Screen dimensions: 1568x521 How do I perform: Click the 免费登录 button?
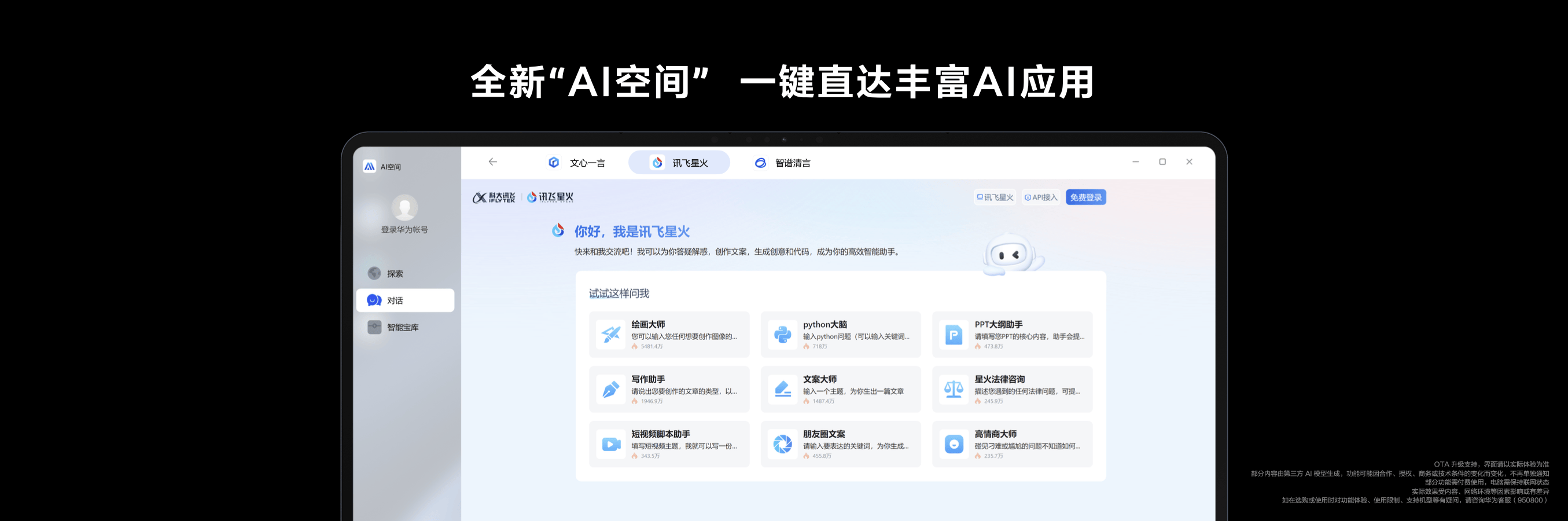1085,197
